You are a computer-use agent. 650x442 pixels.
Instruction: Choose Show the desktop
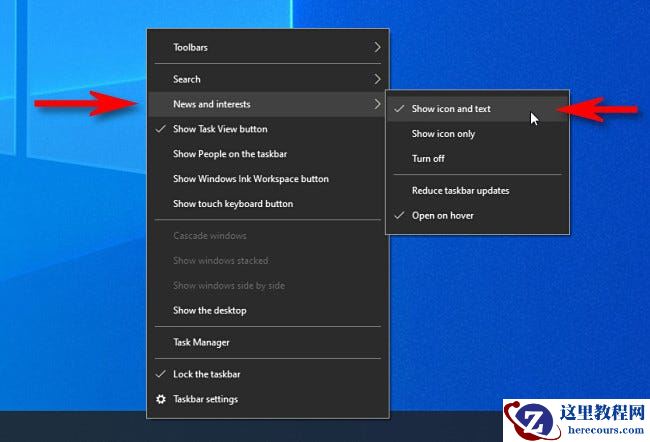(x=268, y=310)
